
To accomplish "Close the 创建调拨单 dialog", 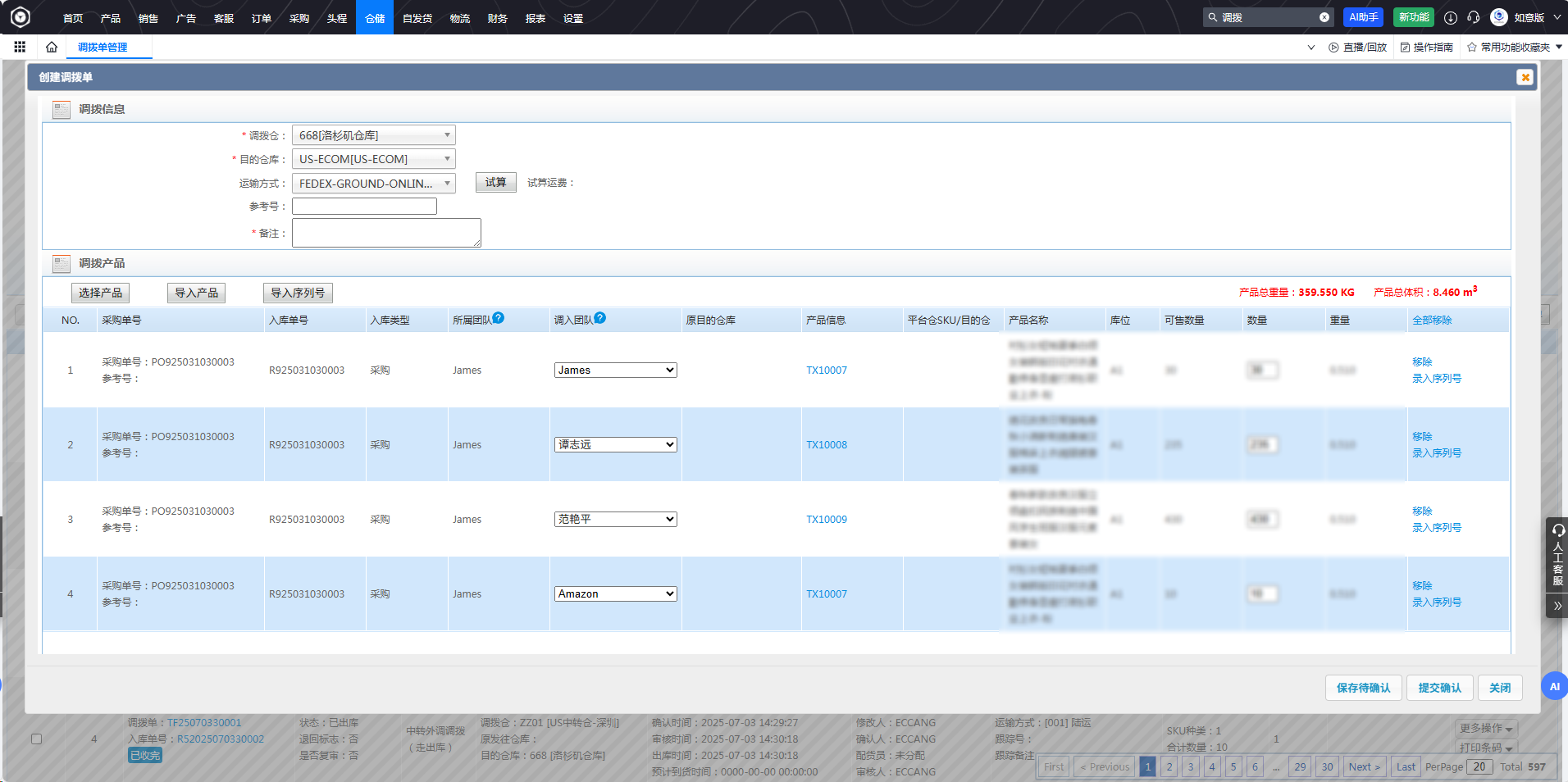I will point(1525,77).
